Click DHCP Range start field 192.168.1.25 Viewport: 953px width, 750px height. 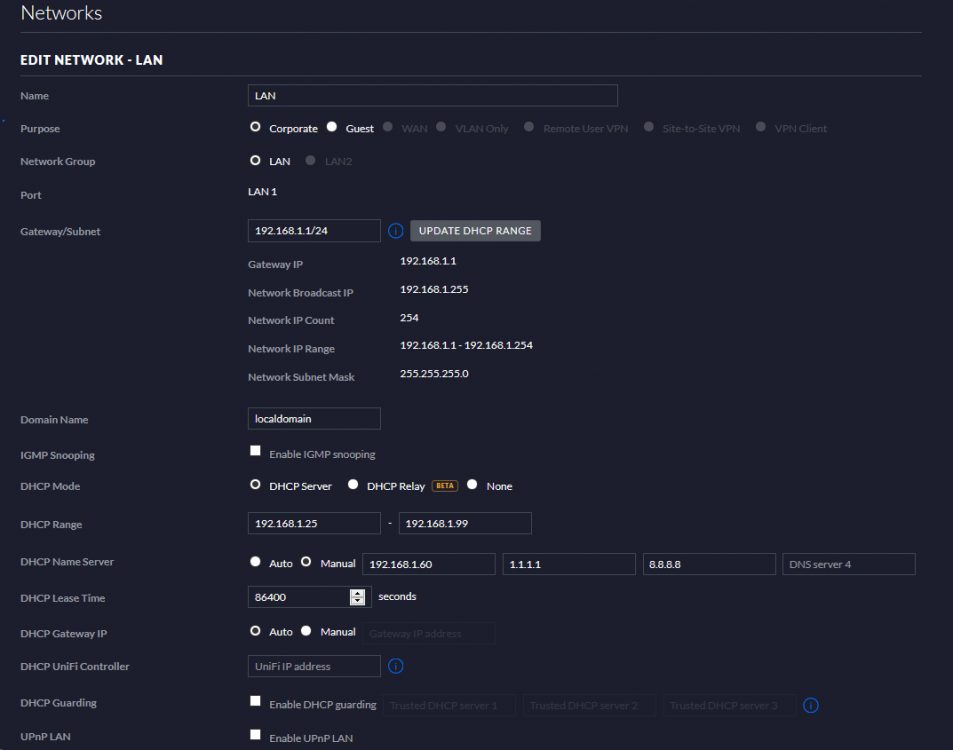(314, 523)
